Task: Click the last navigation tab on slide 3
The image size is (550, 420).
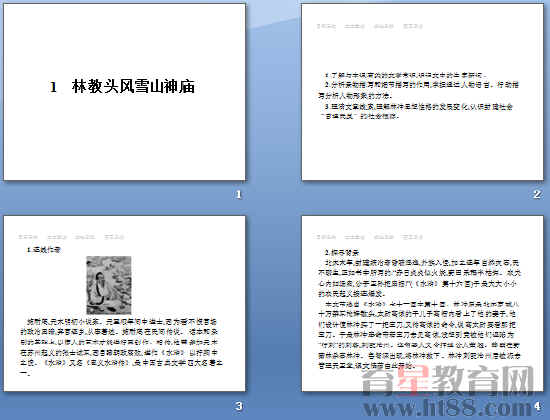Action: pos(114,237)
